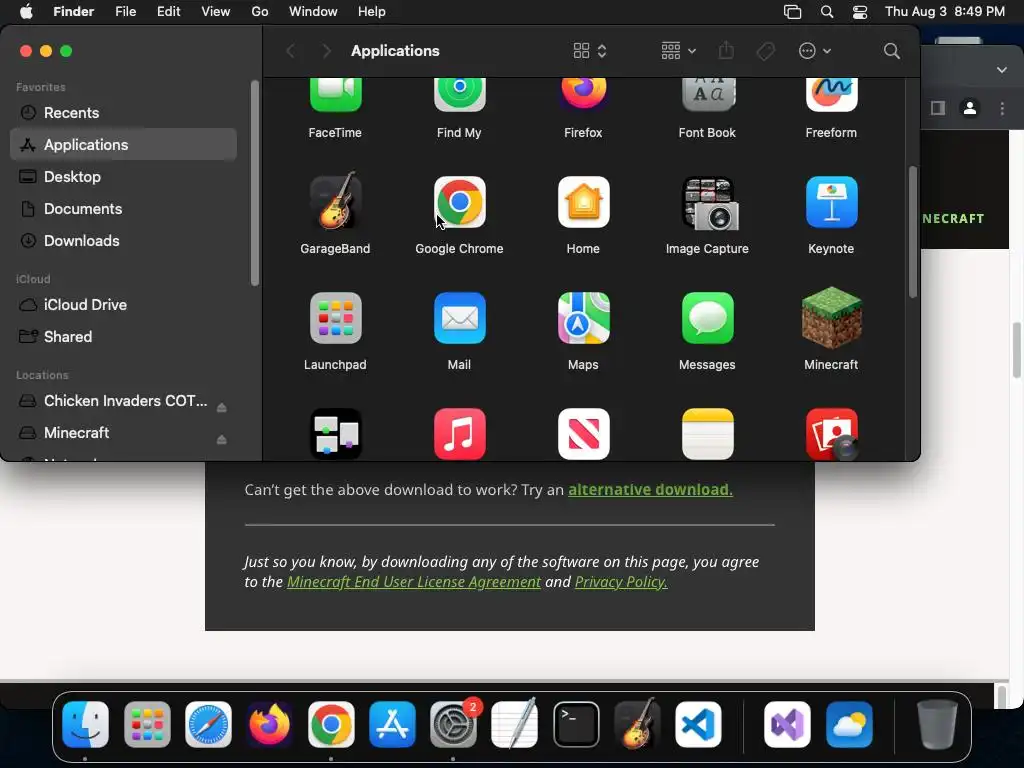The image size is (1024, 768).
Task: Open Control Center in menu bar
Action: pyautogui.click(x=860, y=12)
